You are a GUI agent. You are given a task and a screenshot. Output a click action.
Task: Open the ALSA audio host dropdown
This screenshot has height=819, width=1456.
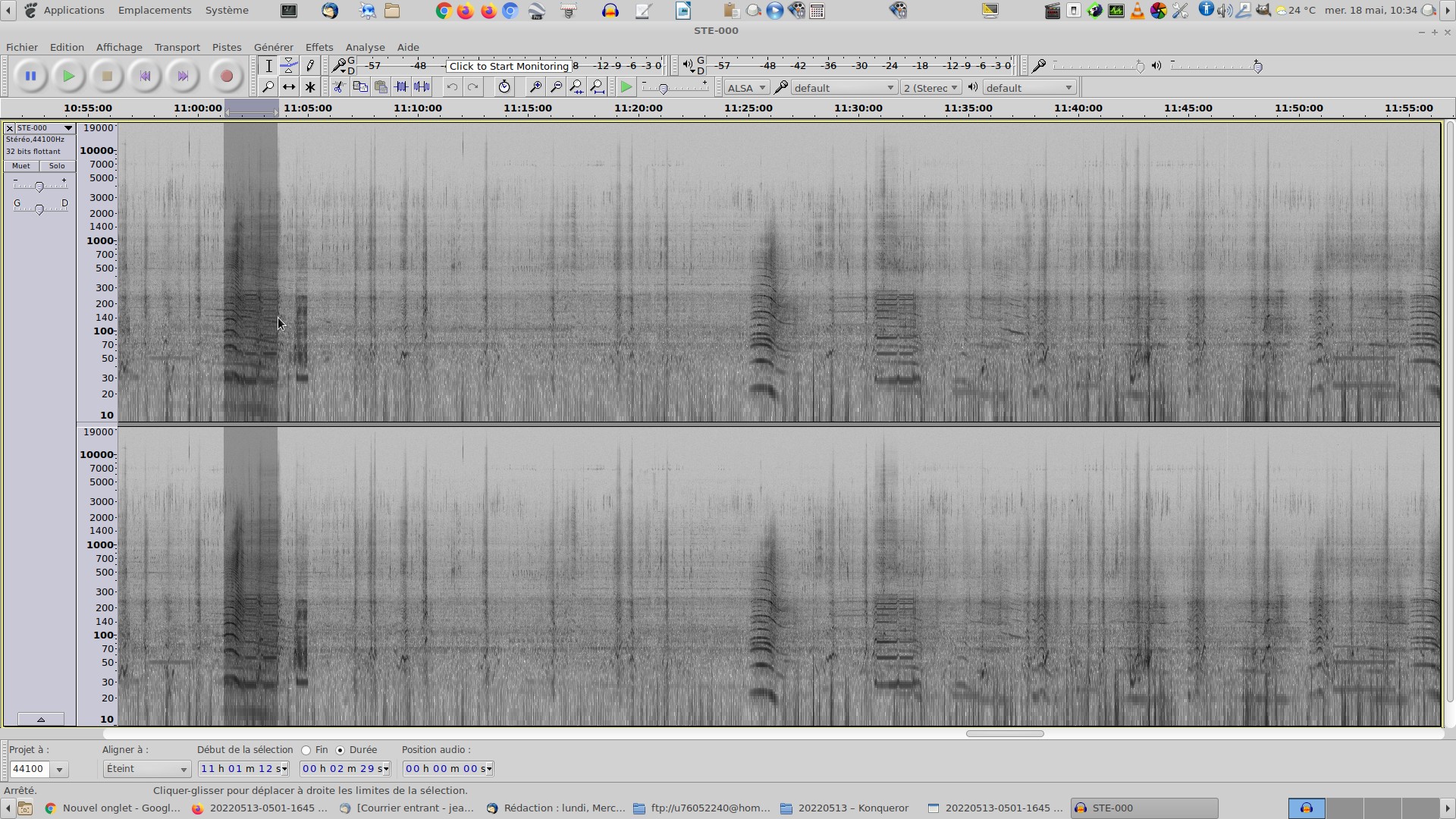click(746, 88)
